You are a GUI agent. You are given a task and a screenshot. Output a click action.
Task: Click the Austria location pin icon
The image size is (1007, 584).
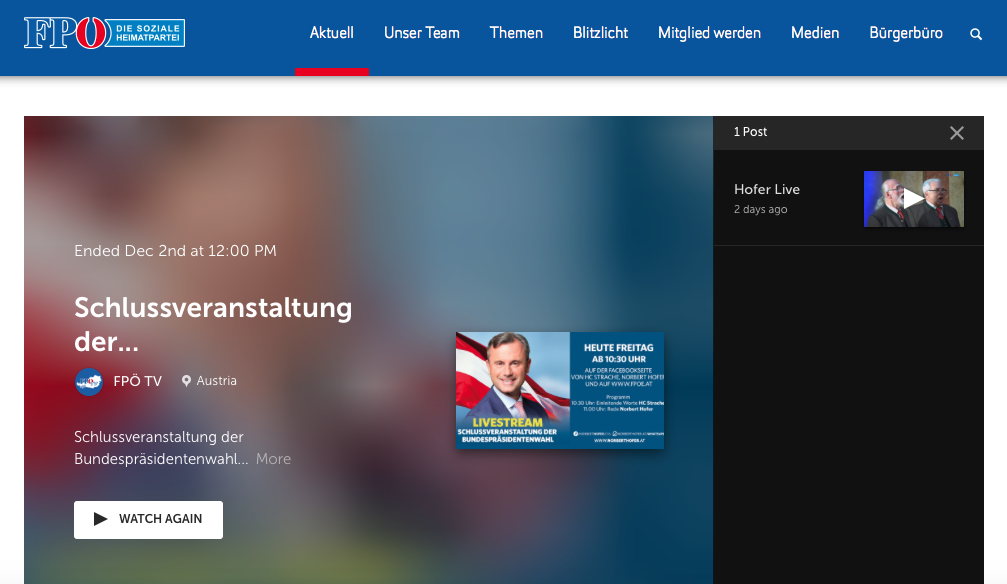tap(186, 381)
